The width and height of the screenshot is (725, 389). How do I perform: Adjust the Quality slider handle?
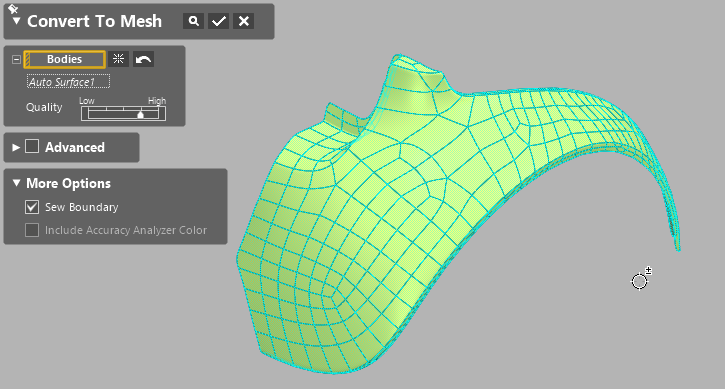pos(141,114)
